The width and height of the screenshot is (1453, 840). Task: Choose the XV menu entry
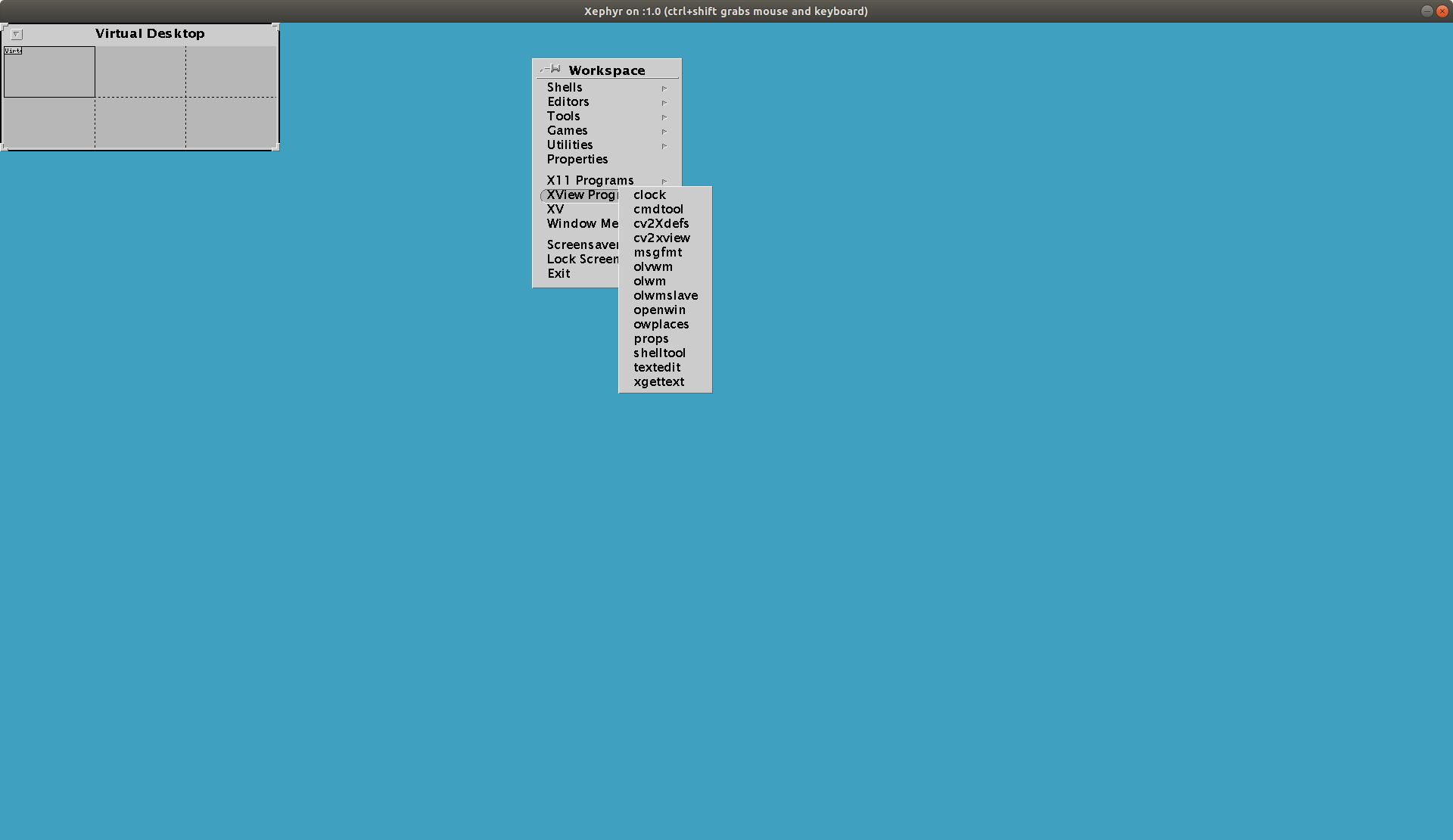[x=555, y=210]
